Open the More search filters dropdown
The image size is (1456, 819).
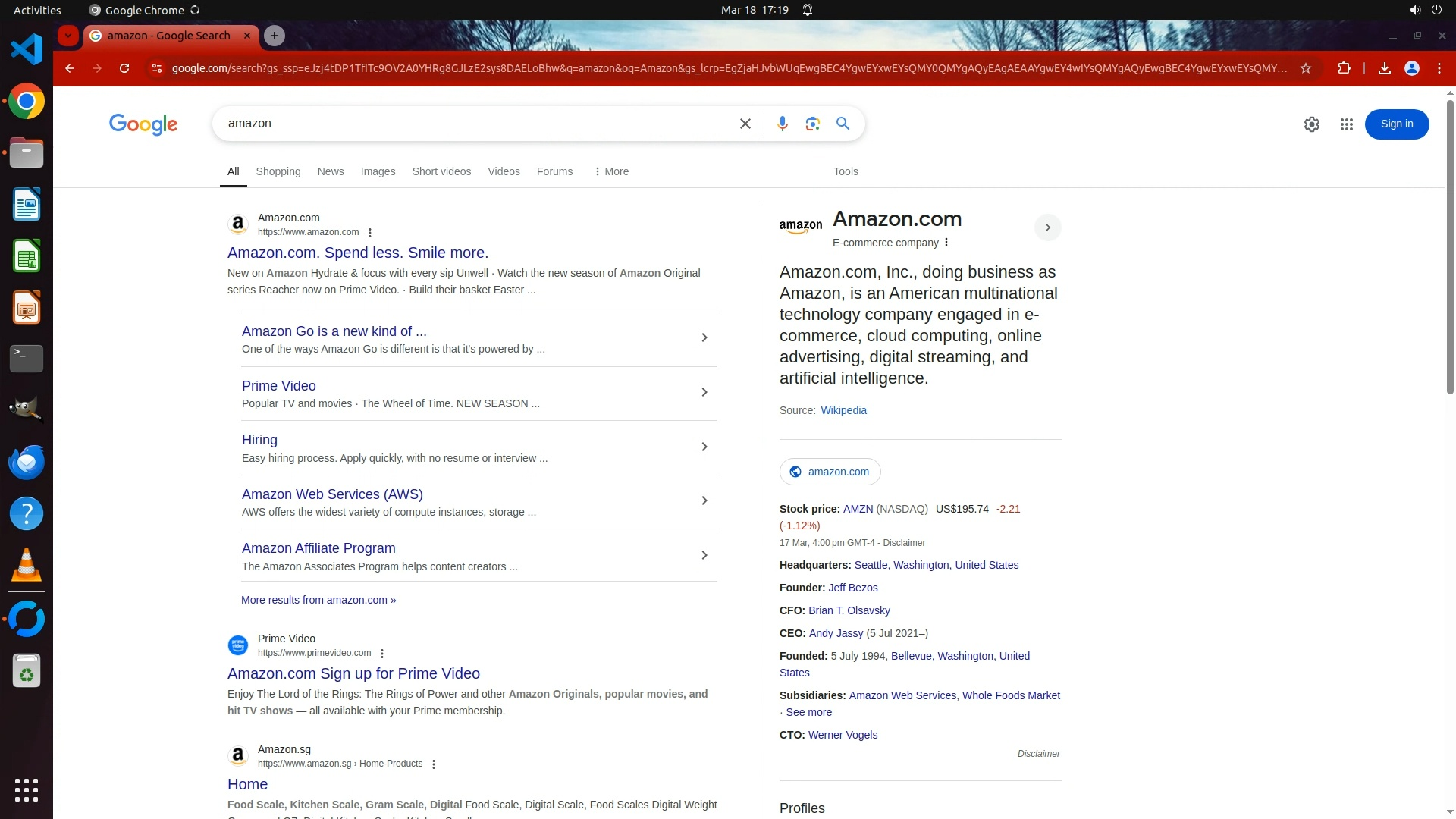pyautogui.click(x=611, y=171)
